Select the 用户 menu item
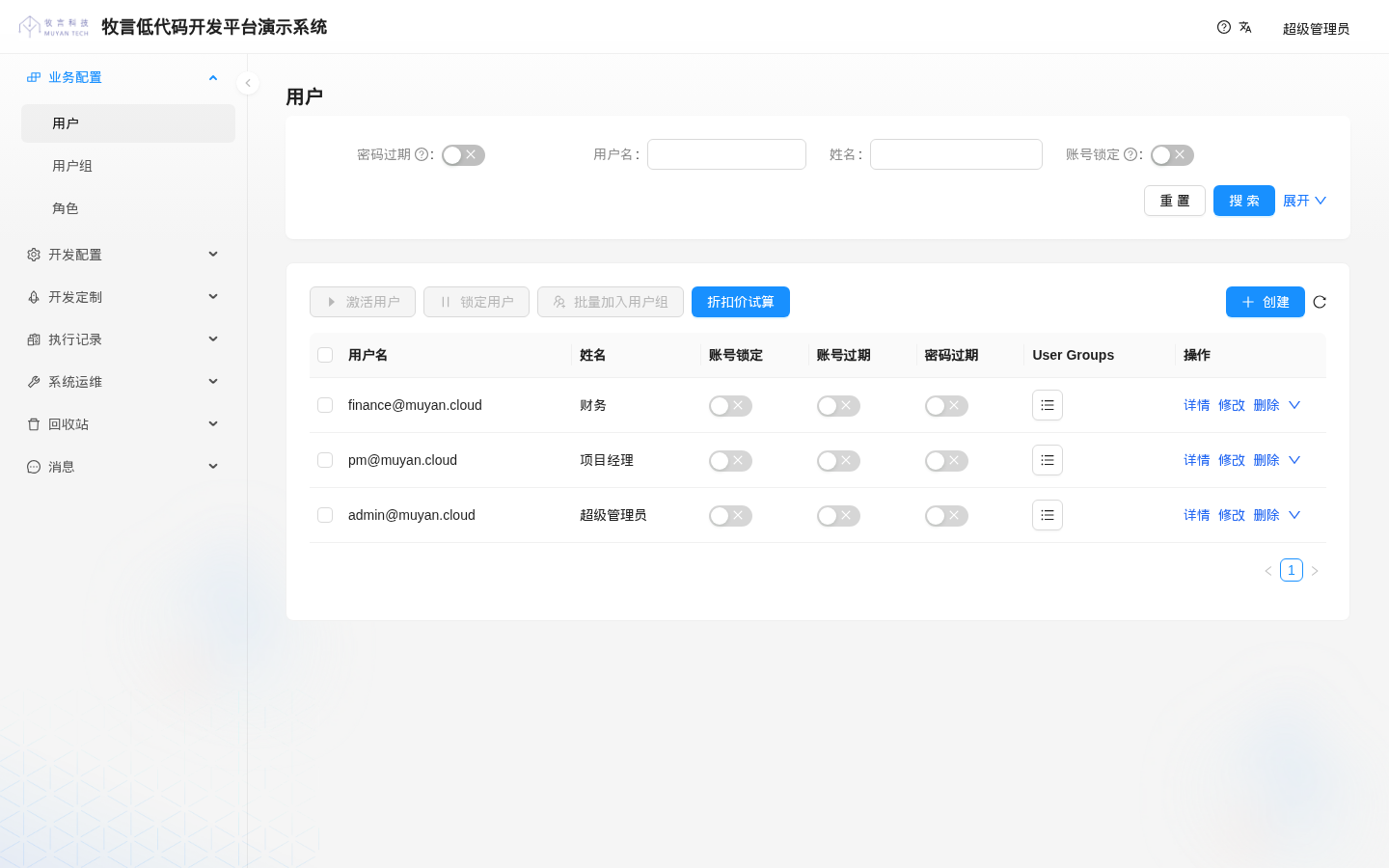The width and height of the screenshot is (1389, 868). coord(128,123)
